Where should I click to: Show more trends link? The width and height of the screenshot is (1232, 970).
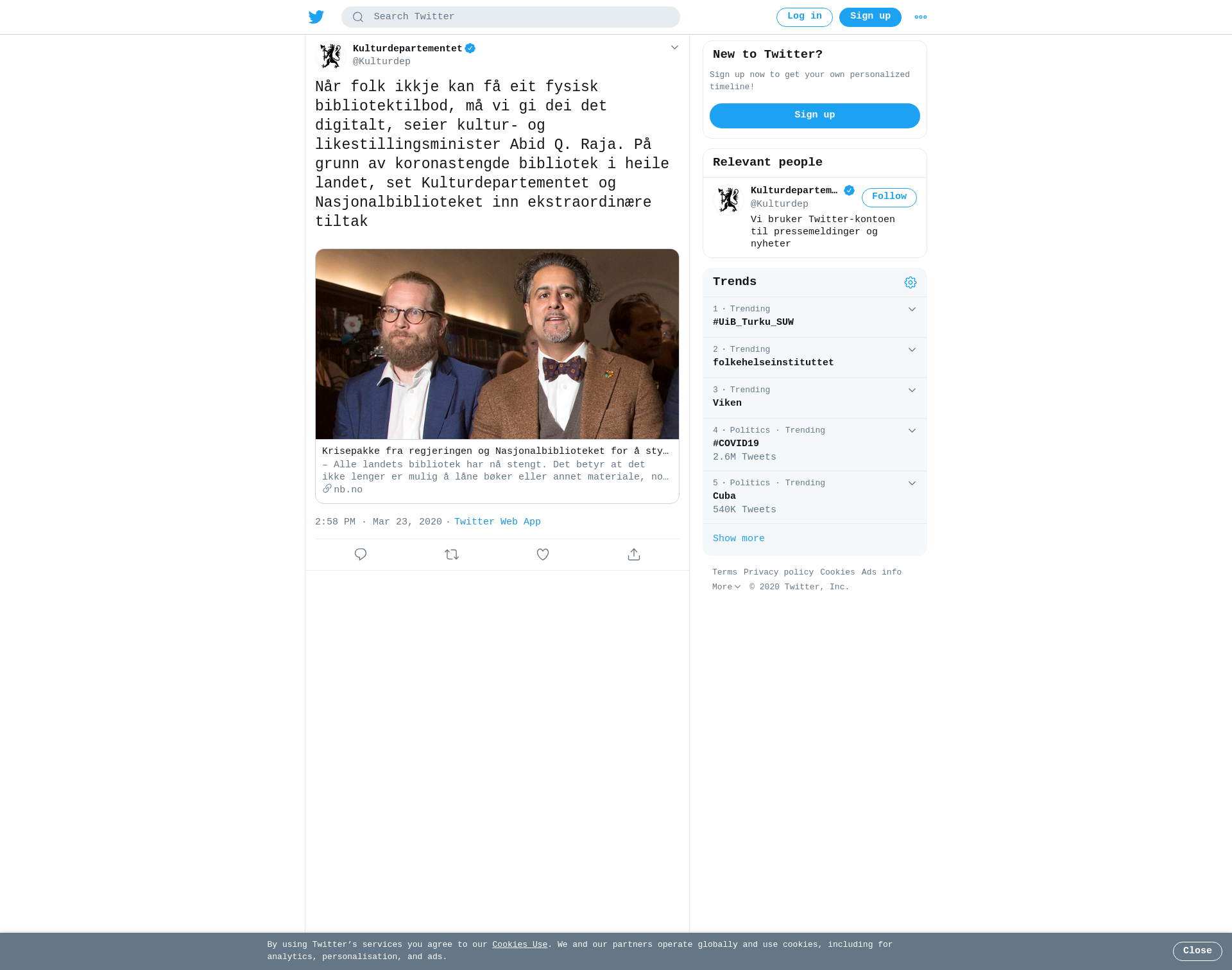click(739, 539)
